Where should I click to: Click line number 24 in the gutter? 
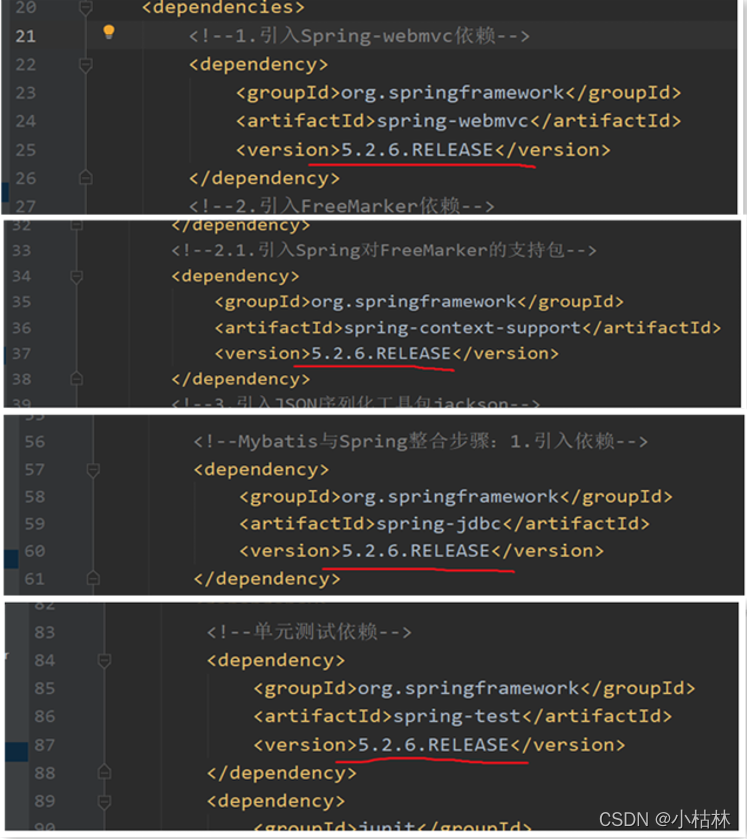point(25,121)
